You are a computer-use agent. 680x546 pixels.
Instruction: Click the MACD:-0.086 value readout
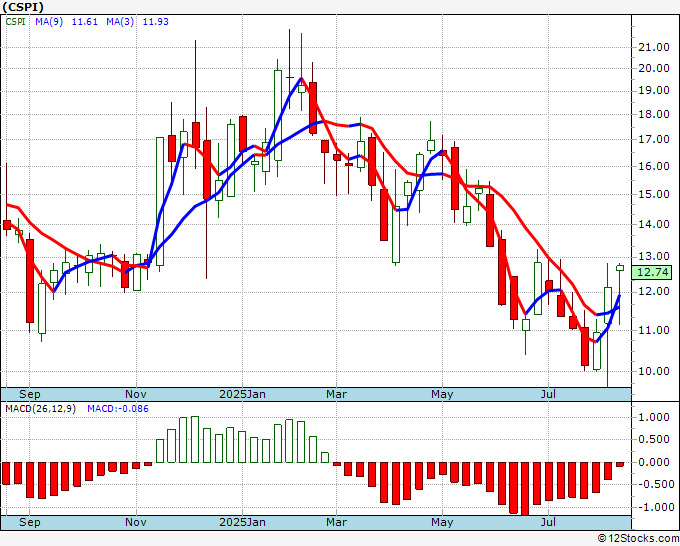pos(118,409)
